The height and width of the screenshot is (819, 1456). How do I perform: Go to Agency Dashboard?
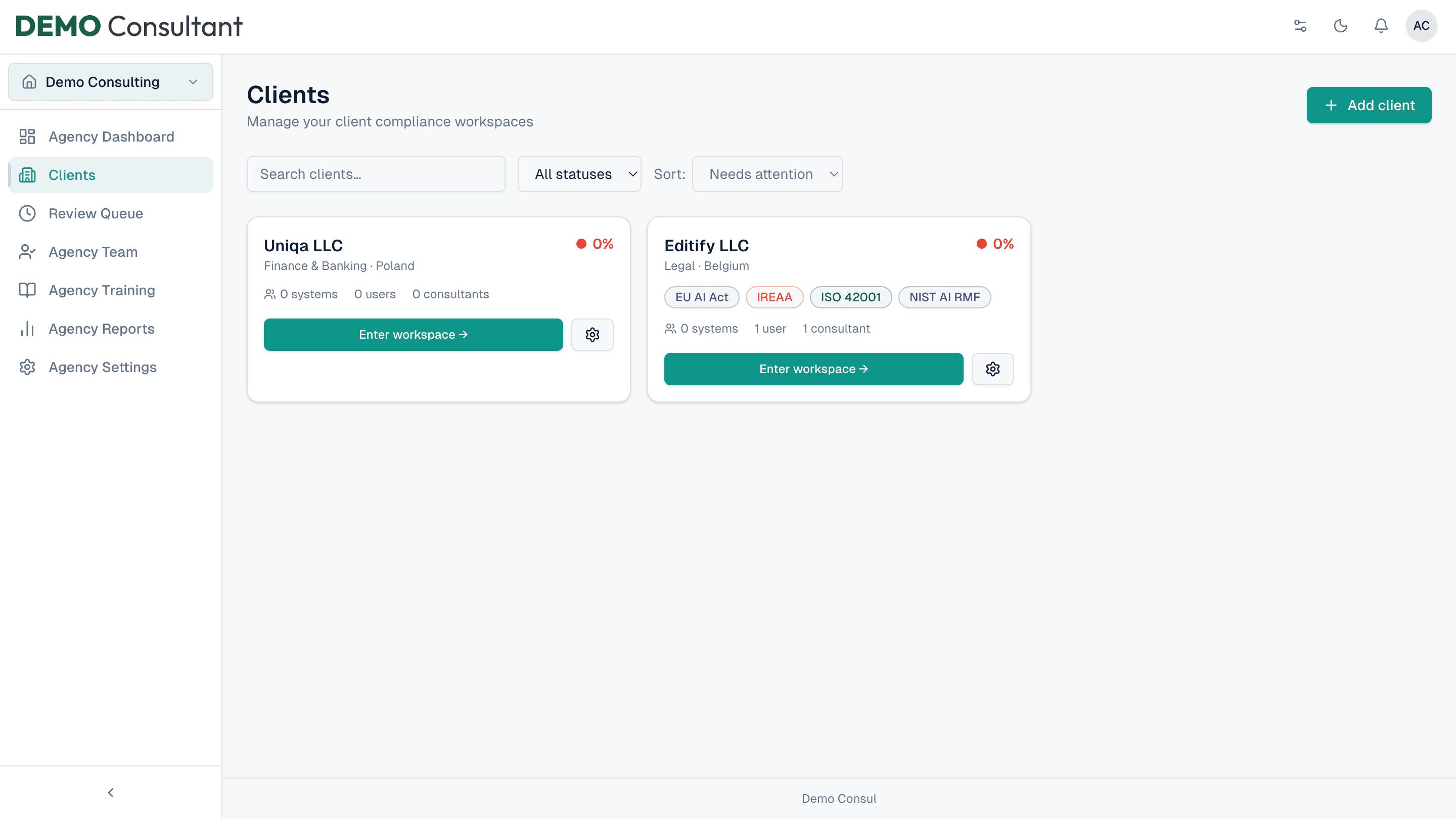(x=111, y=137)
